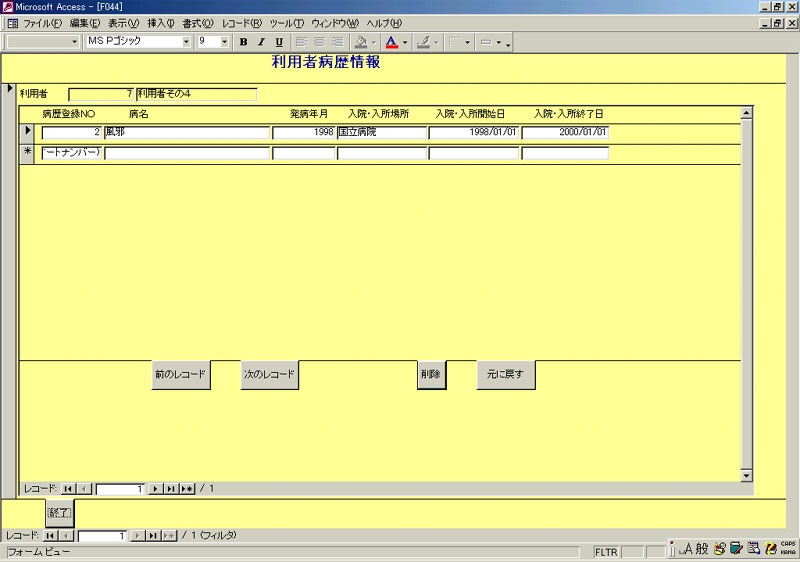Click the 利用者その4 name field
Viewport: 800px width, 562px height.
point(196,94)
